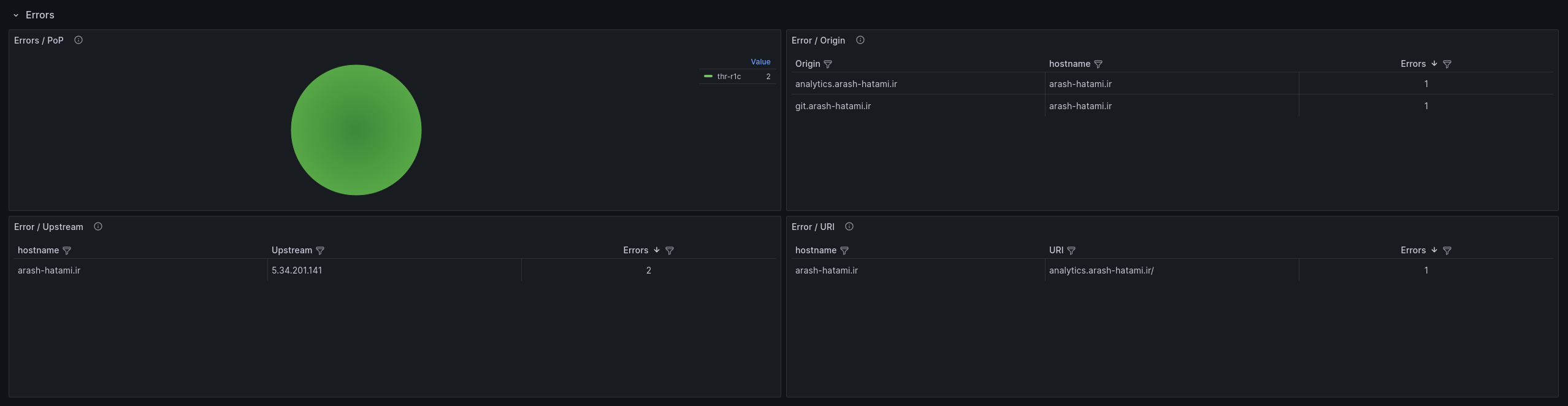Filter Errors column in Error / Upstream table
Screen dimensions: 1568x406
pos(670,251)
